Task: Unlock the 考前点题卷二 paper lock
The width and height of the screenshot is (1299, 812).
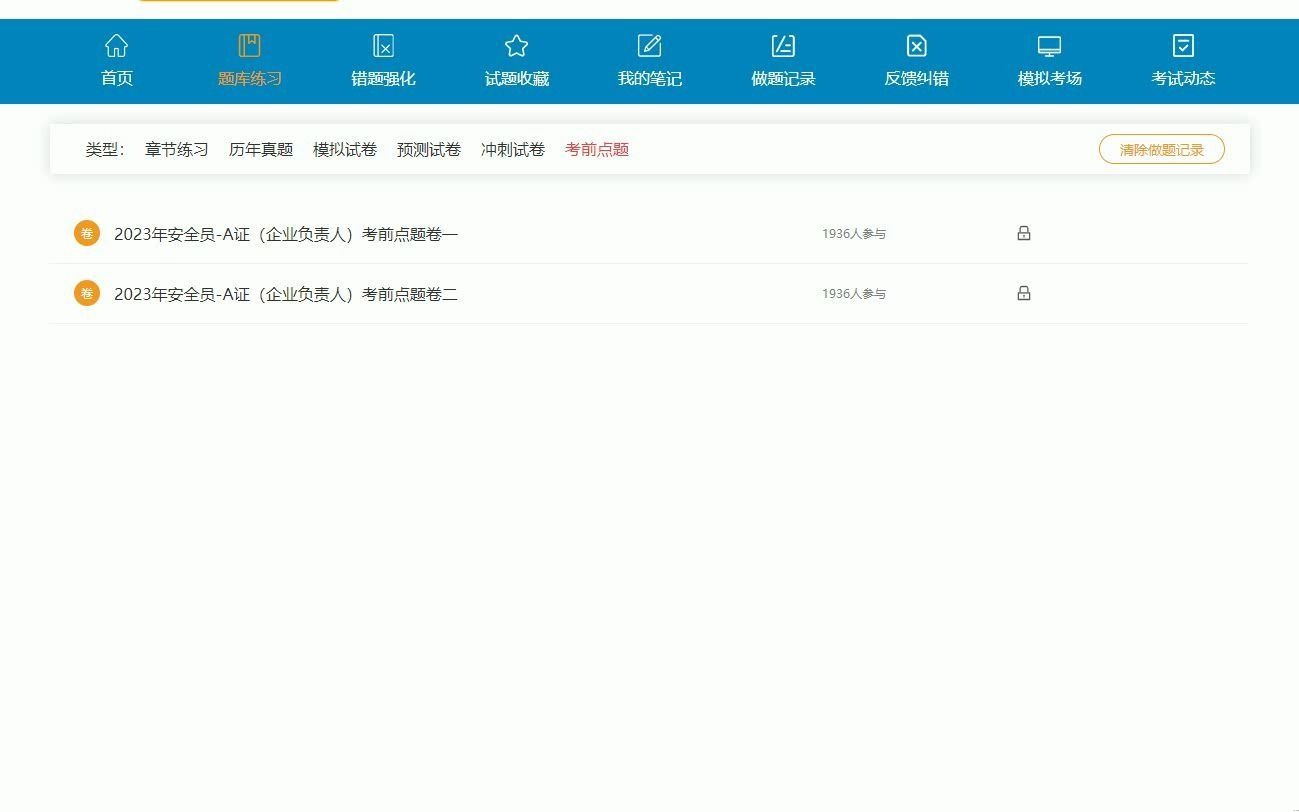Action: click(x=1023, y=293)
